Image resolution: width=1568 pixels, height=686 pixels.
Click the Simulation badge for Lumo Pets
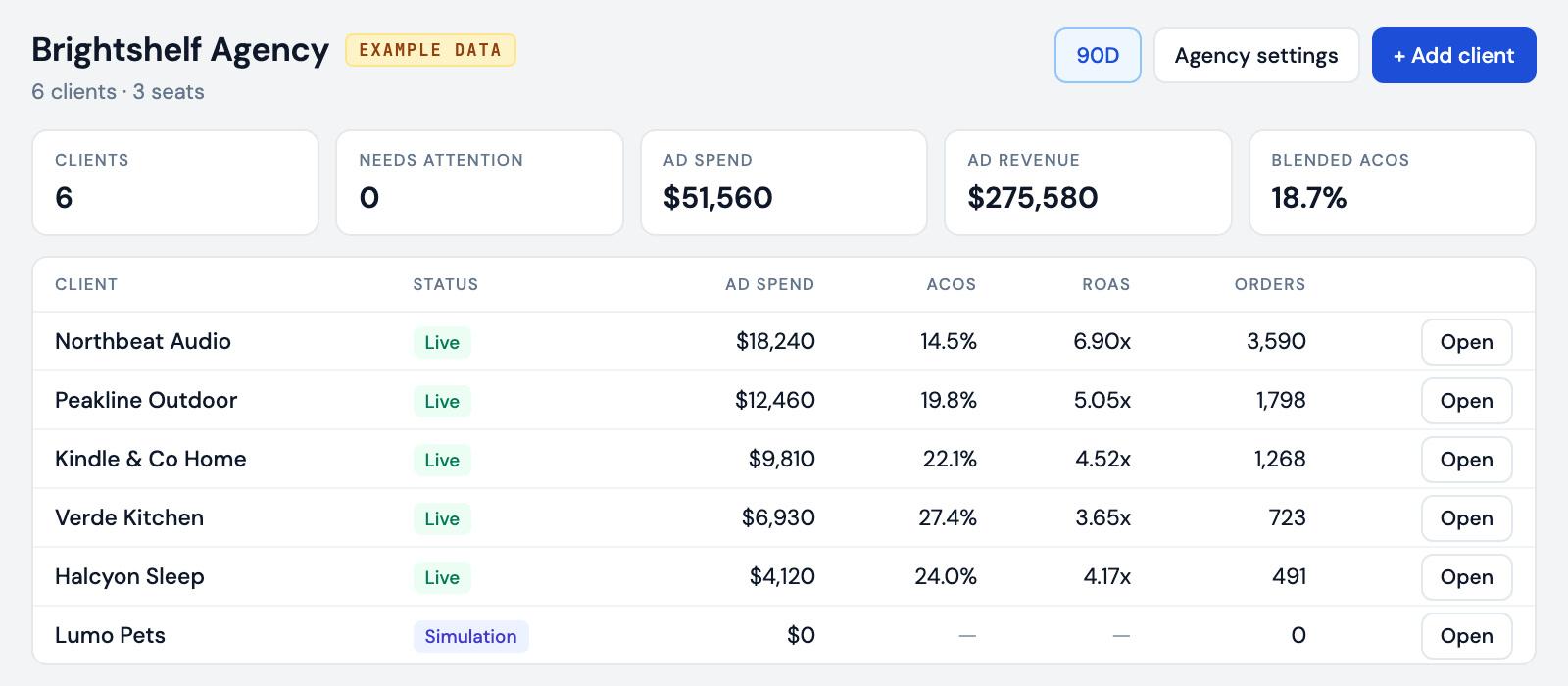tap(470, 636)
